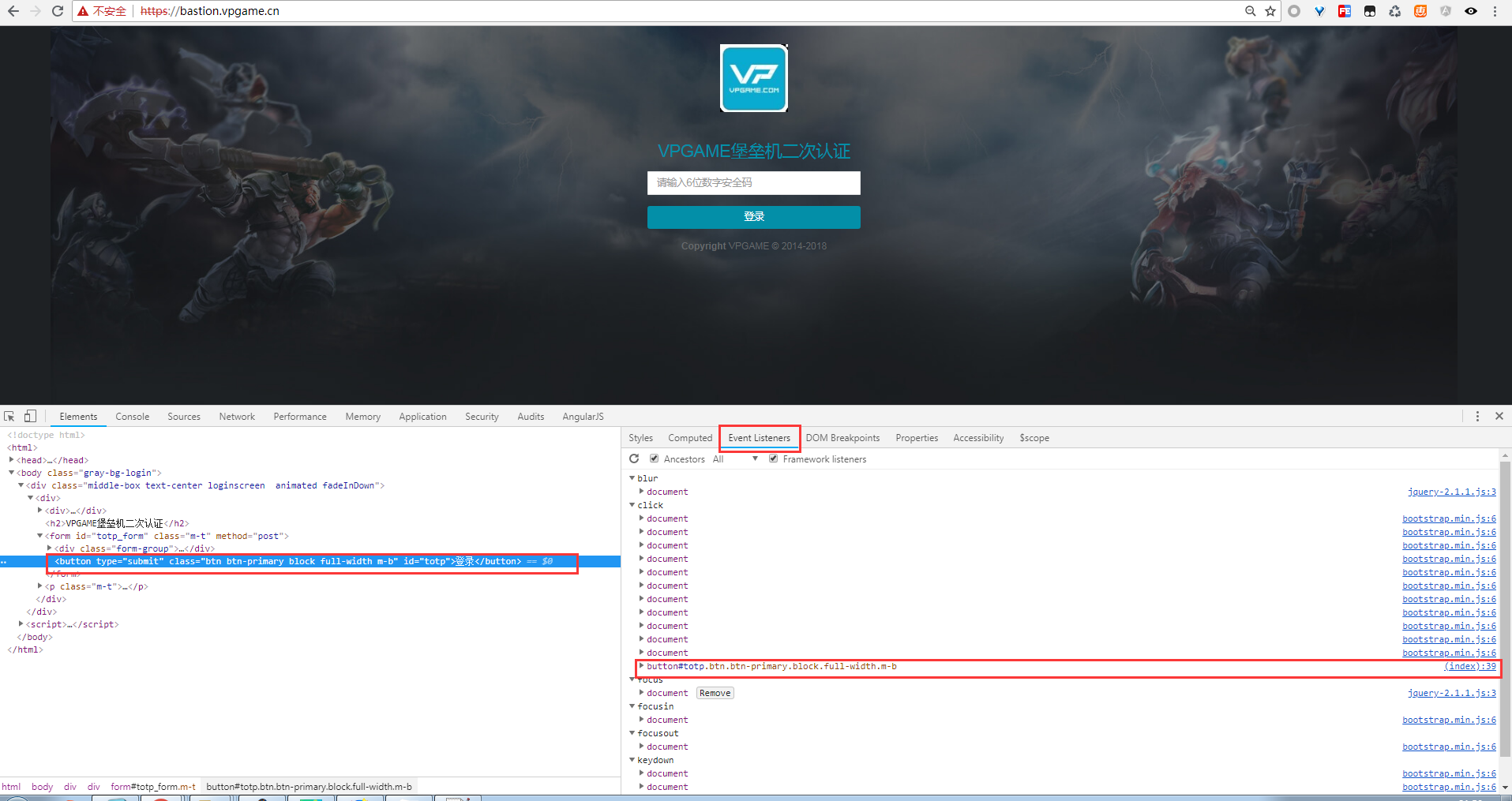Screen dimensions: 1512x801
Task: Open the DOM Breakpoints pane tab
Action: (842, 438)
